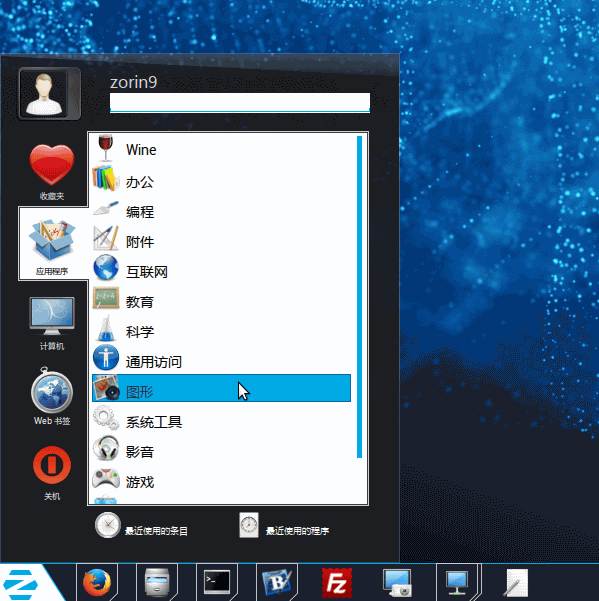599x601 pixels.
Task: Click the blue category list scrollbar
Action: coord(359,297)
